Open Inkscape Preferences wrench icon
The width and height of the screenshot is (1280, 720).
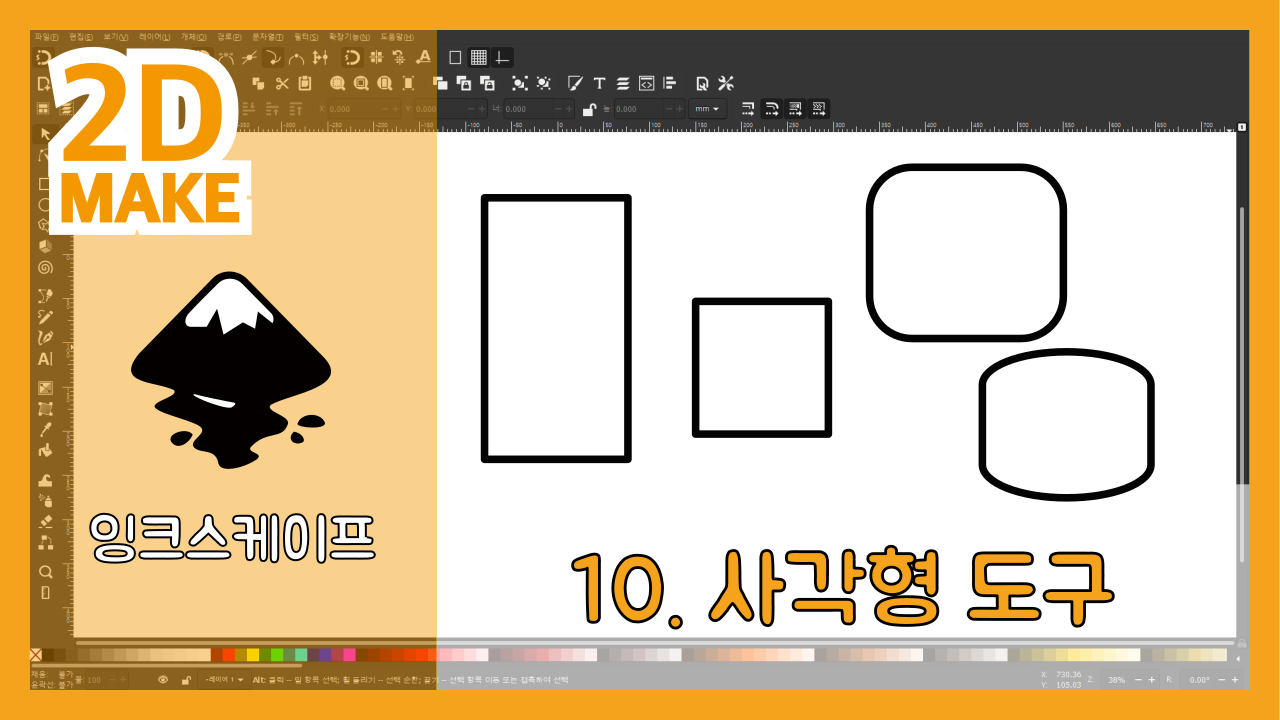(x=726, y=83)
